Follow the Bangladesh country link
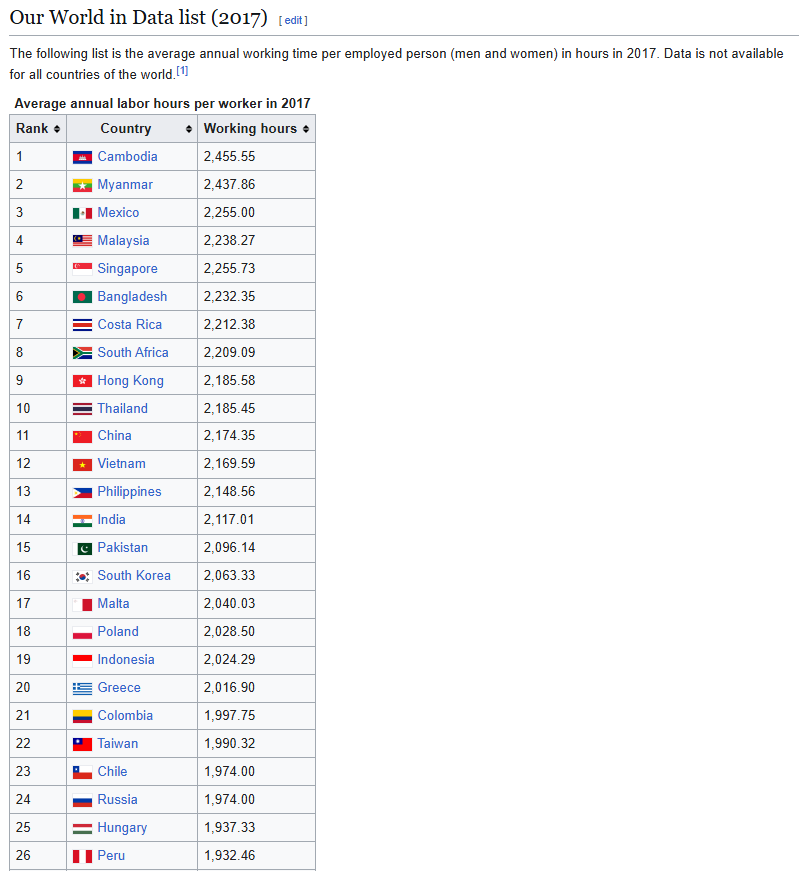This screenshot has height=871, width=800. pos(132,297)
